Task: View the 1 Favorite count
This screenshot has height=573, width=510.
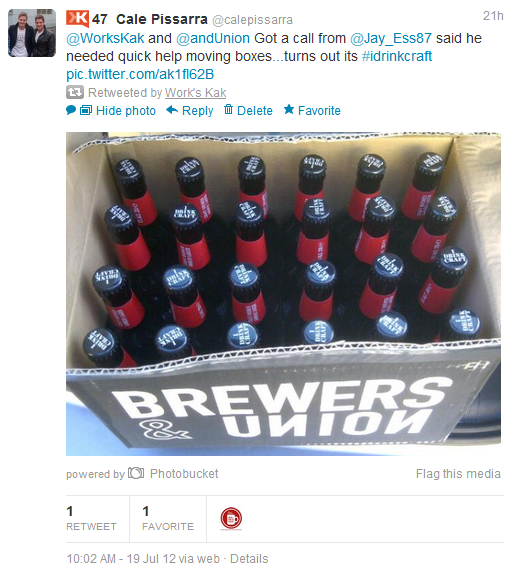Action: (168, 519)
